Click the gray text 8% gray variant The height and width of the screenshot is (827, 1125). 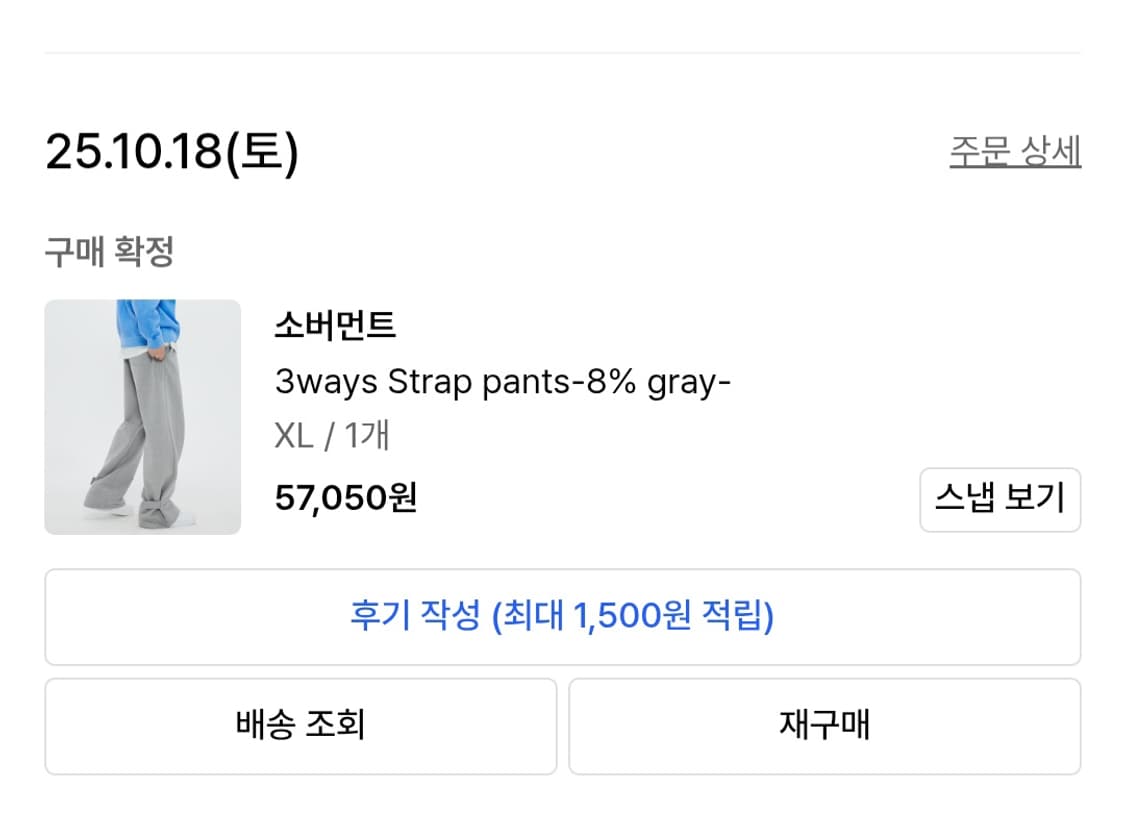pos(655,381)
